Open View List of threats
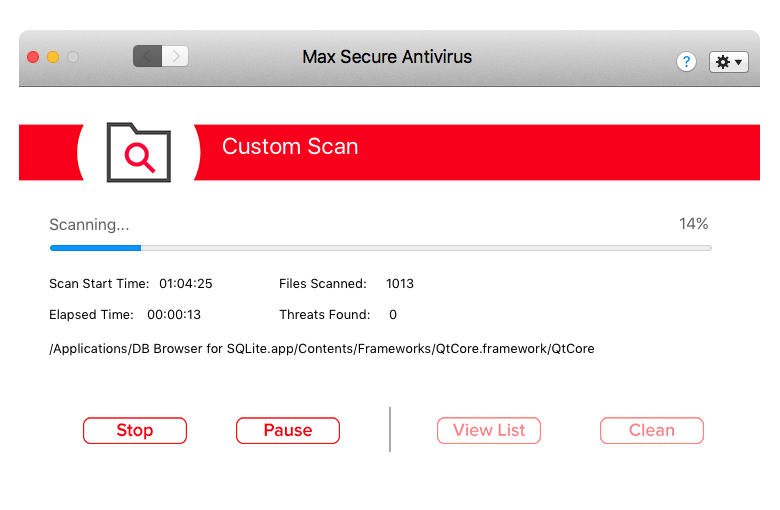Viewport: 780px width, 510px height. point(489,430)
